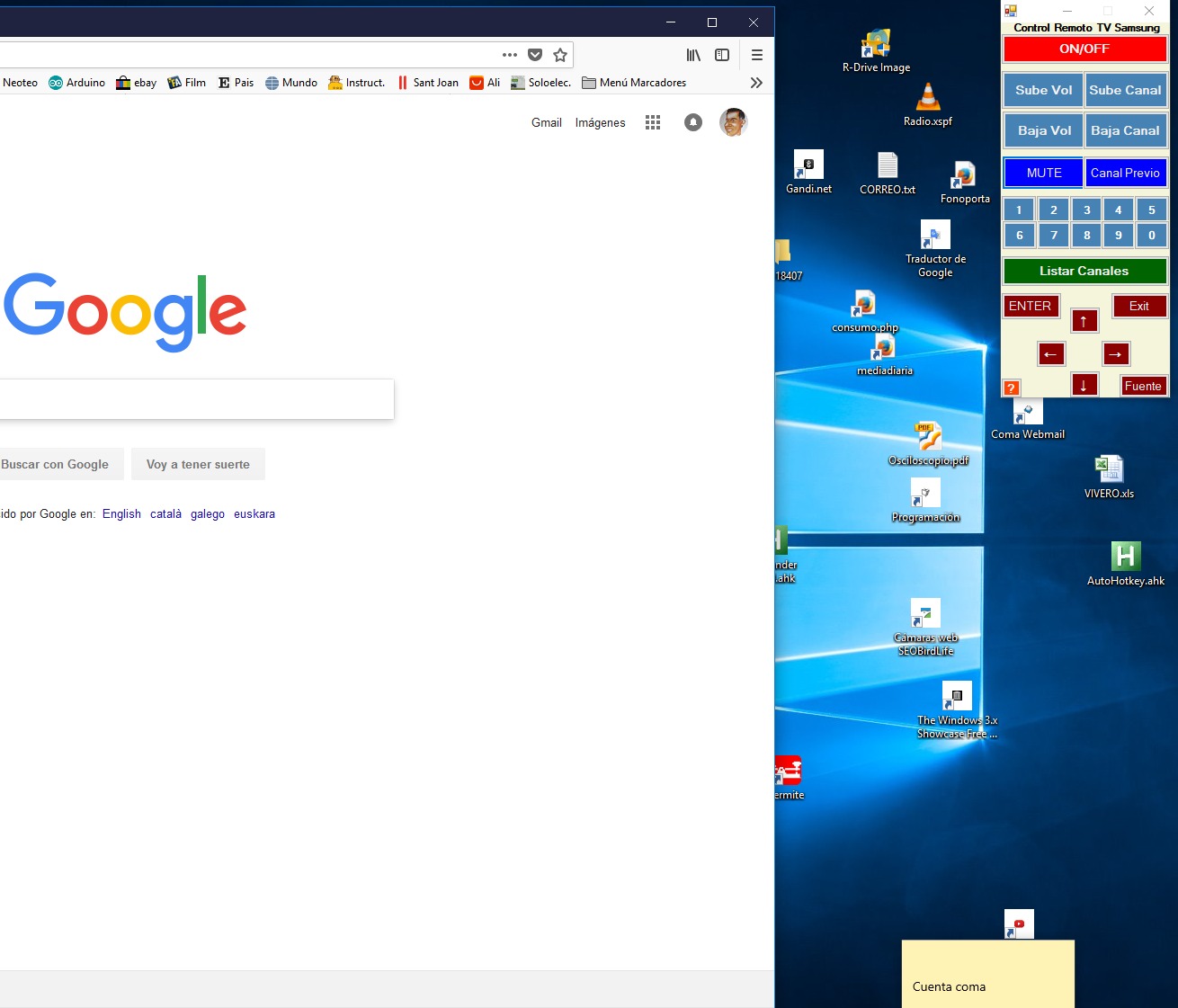This screenshot has height=1008, width=1178.
Task: Open the Firefox hamburger menu
Action: tap(757, 55)
